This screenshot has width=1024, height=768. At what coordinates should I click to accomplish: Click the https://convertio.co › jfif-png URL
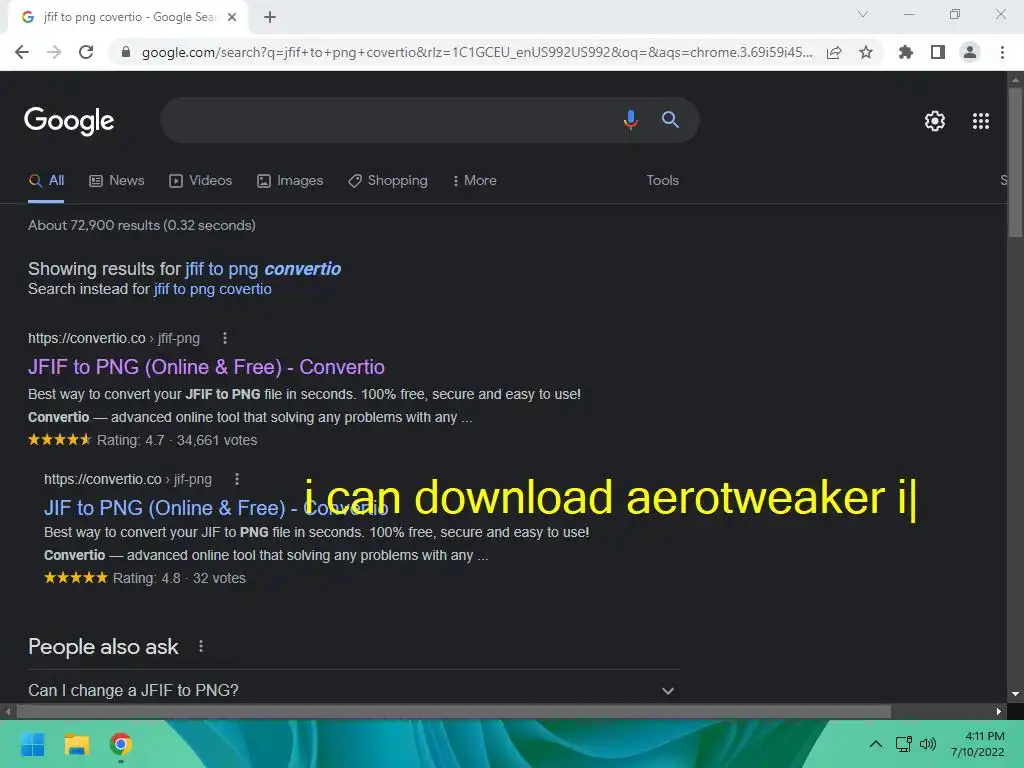click(x=114, y=338)
